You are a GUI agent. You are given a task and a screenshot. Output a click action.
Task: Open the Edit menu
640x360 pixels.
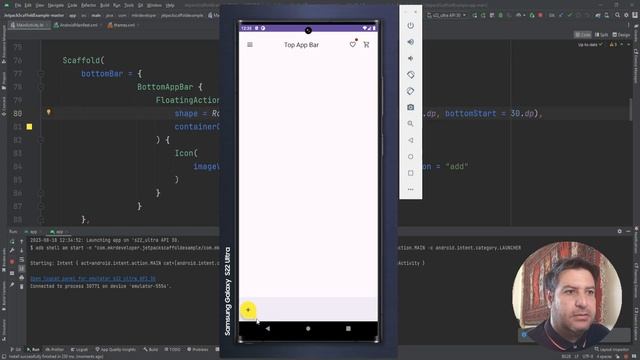28,5
